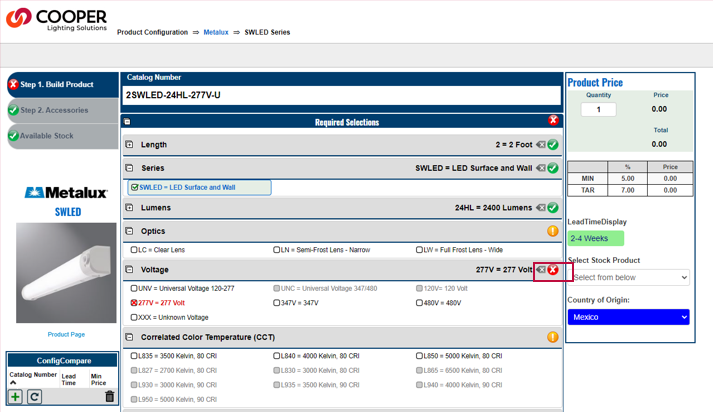Check L850 = 5000 Kelvin, 80 CRI
713x412 pixels.
pos(419,356)
